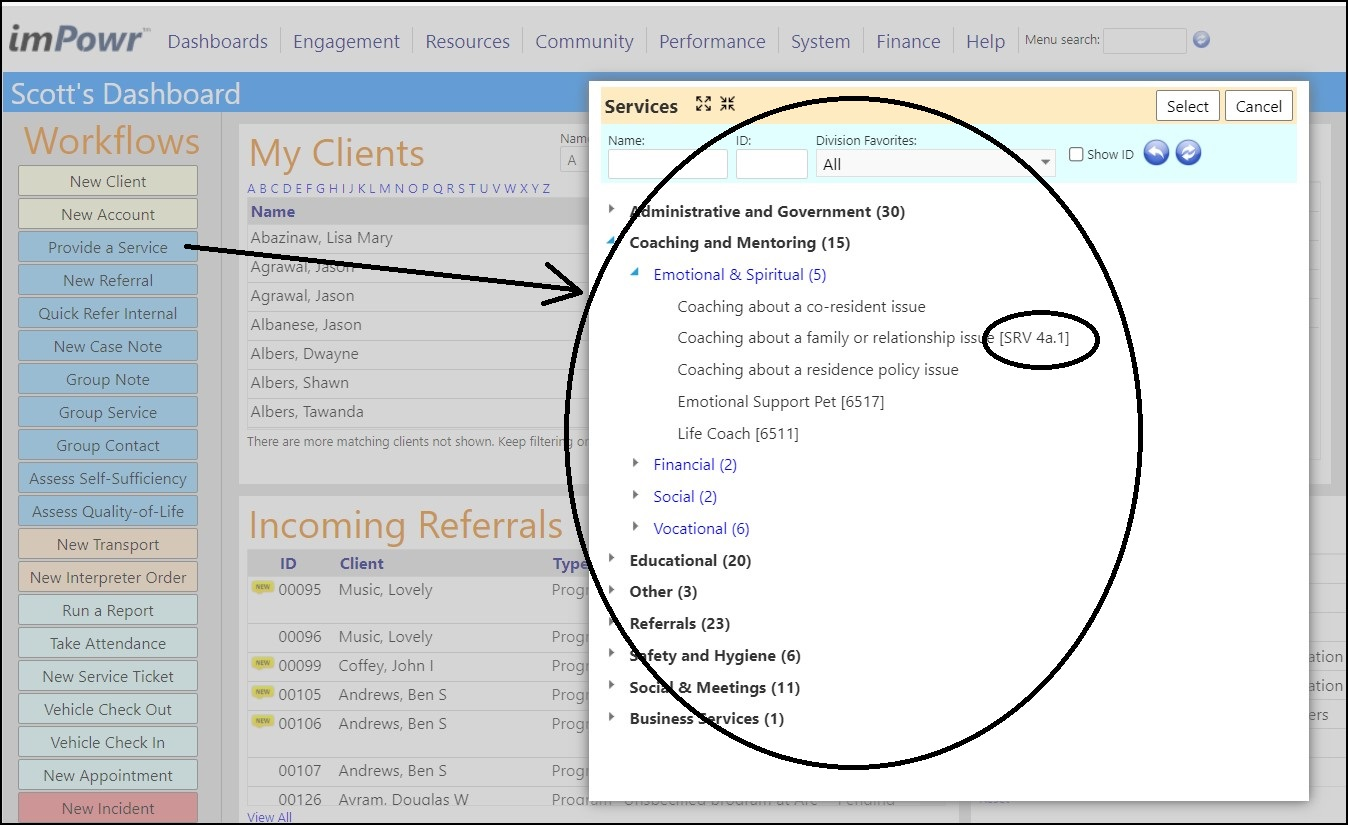The image size is (1348, 825).
Task: Click the Select button in Services
Action: [x=1188, y=106]
